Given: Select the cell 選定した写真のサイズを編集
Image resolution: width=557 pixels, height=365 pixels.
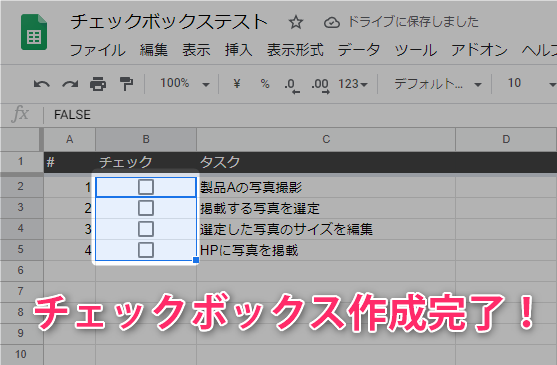Looking at the screenshot, I should [326, 229].
